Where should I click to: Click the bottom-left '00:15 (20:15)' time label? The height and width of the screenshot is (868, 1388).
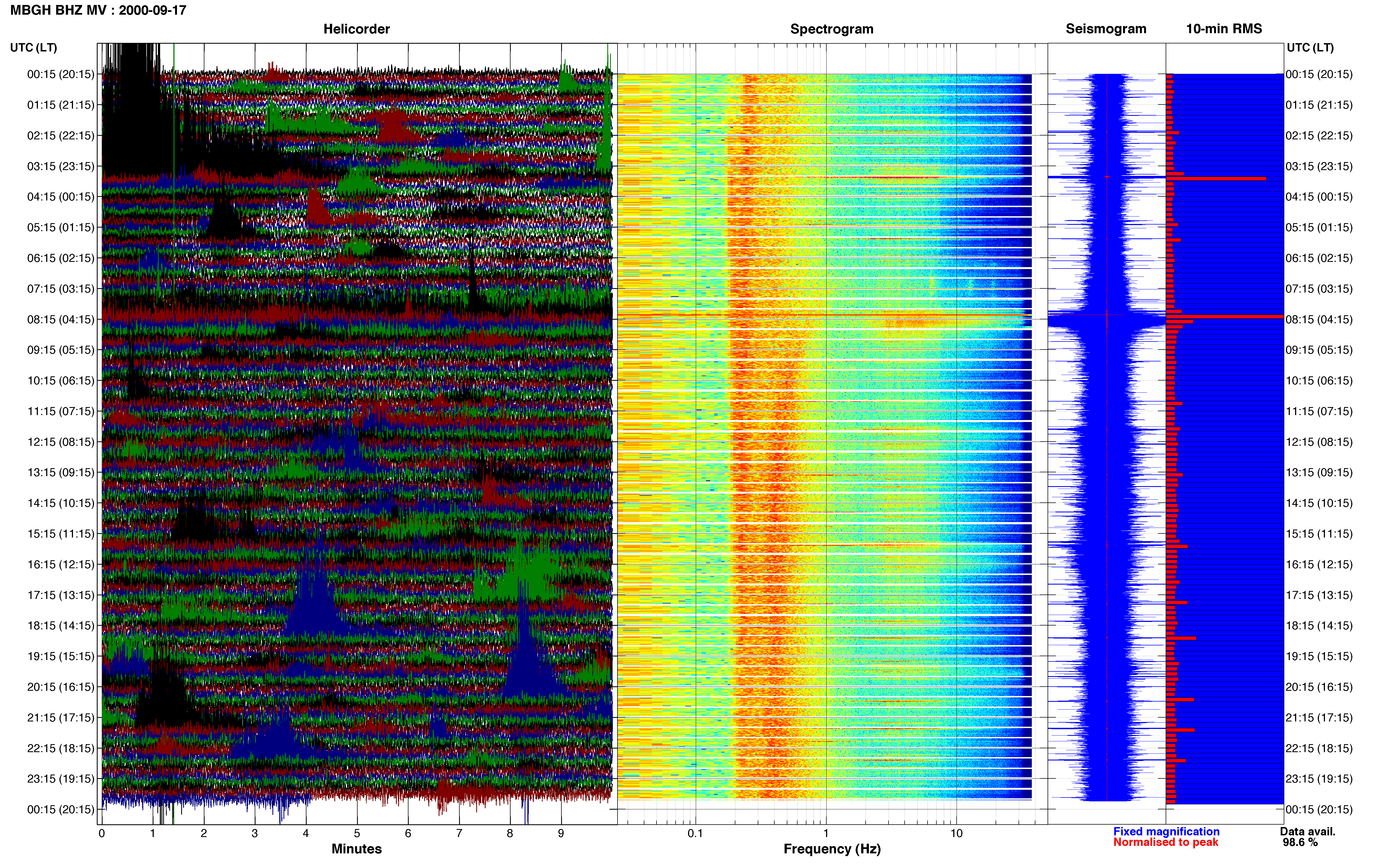tap(61, 809)
